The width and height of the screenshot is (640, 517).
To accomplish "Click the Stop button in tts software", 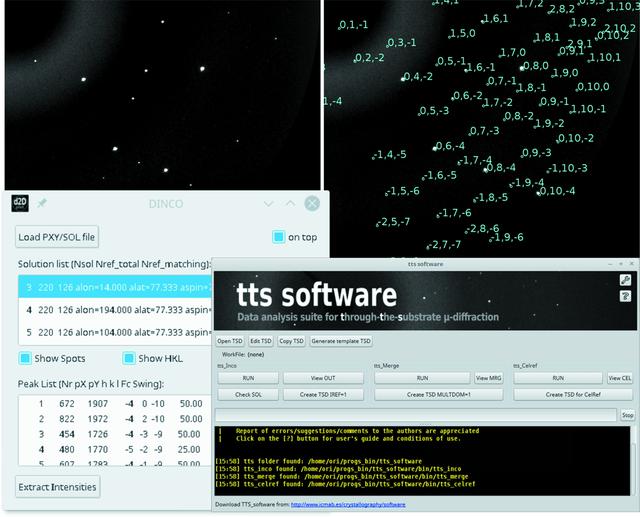I will click(x=628, y=415).
